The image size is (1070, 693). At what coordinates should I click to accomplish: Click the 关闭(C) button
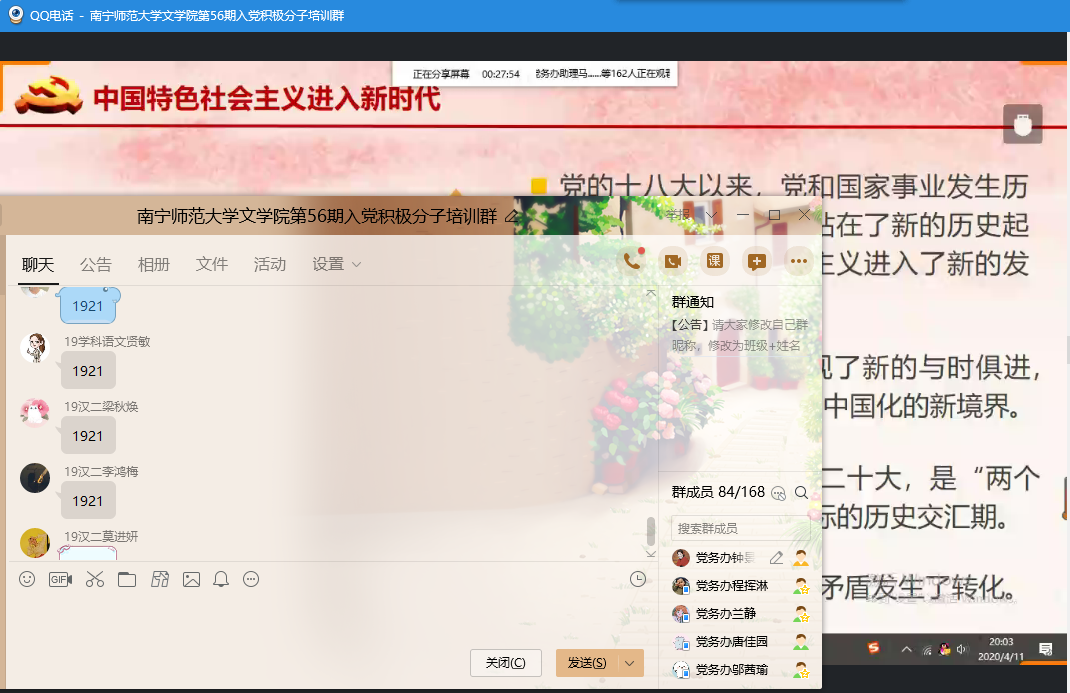pyautogui.click(x=505, y=663)
